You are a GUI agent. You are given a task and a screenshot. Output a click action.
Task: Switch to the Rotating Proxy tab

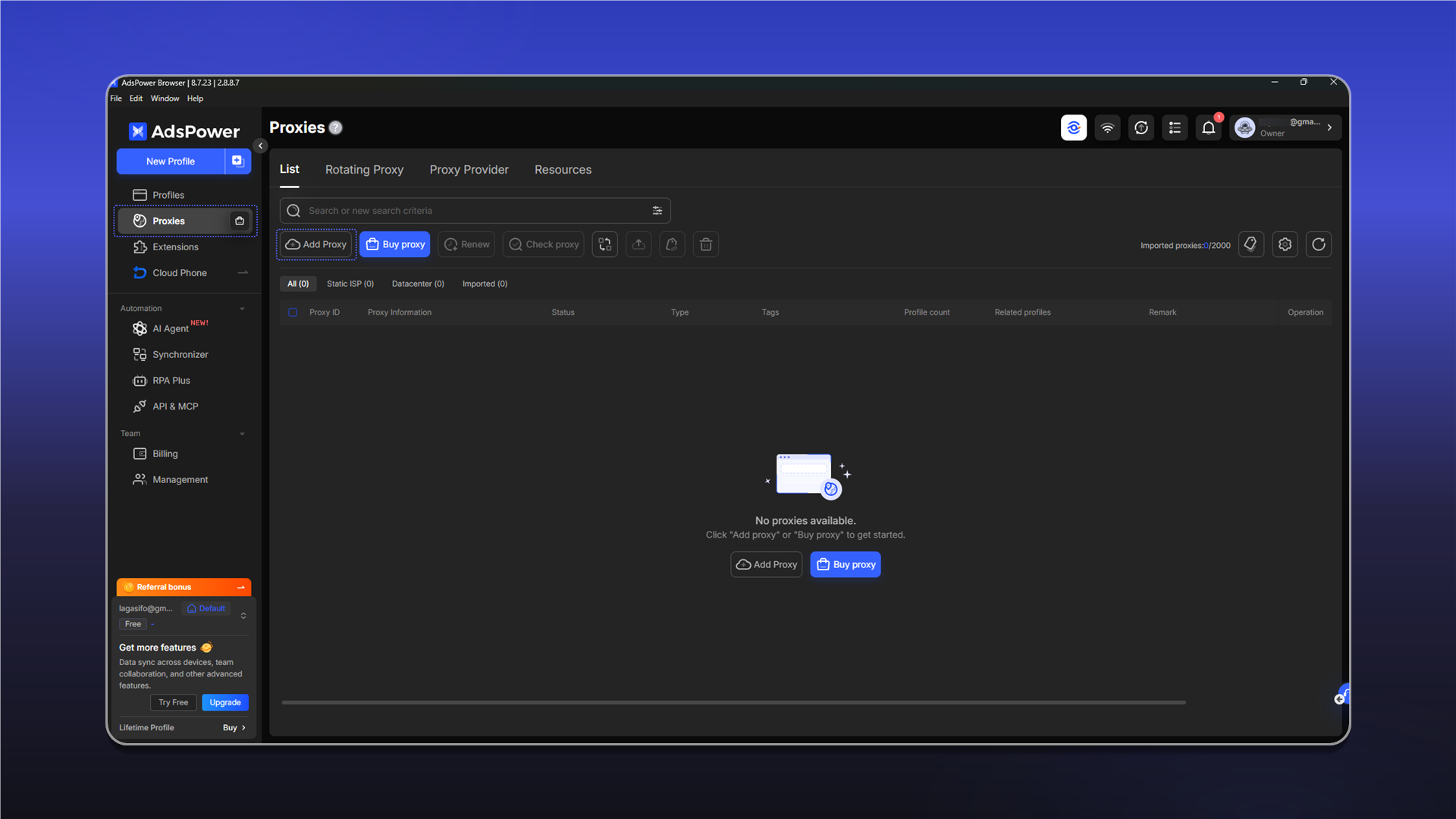pos(364,170)
